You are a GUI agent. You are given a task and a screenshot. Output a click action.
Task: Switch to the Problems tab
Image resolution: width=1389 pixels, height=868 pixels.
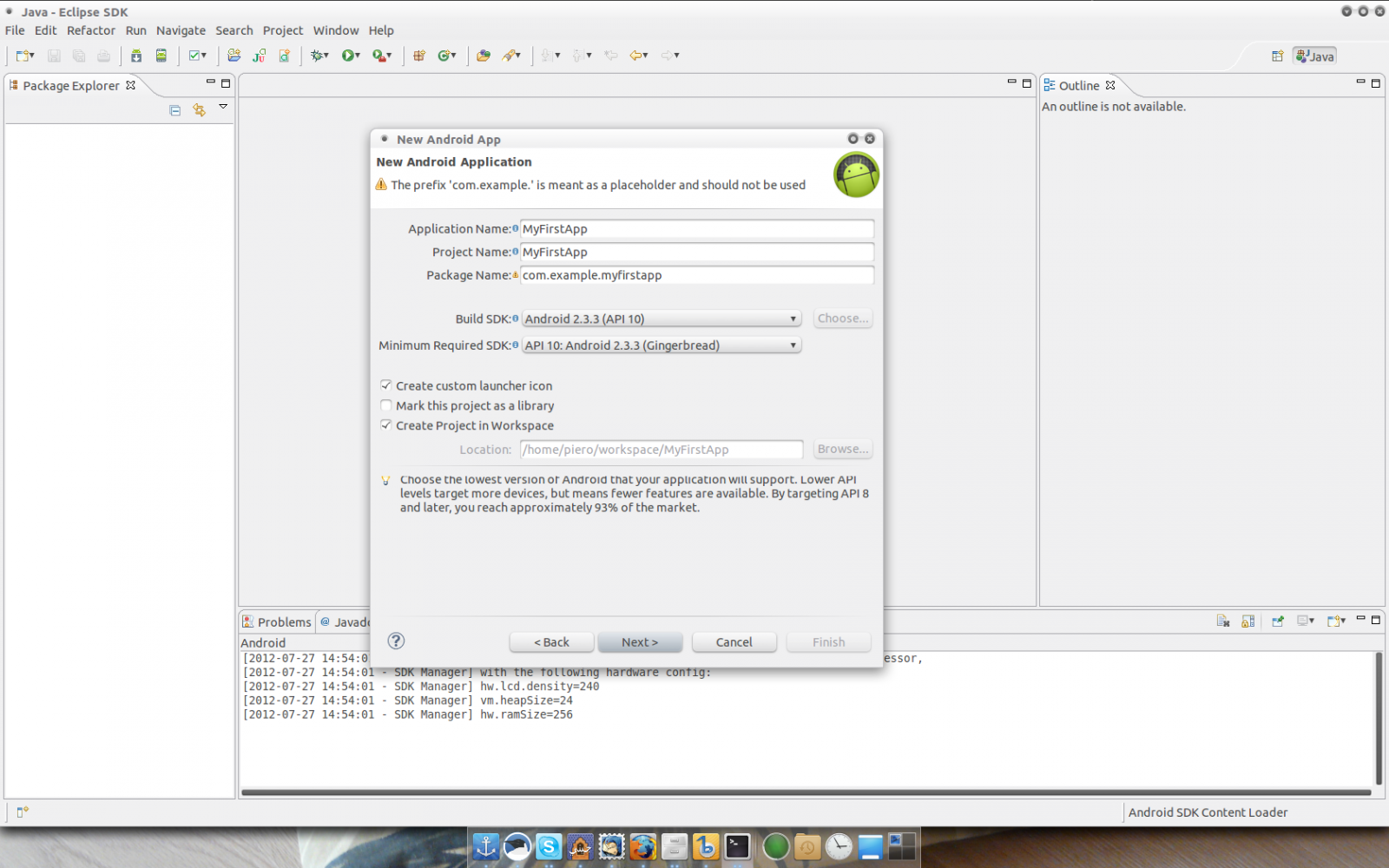[276, 621]
